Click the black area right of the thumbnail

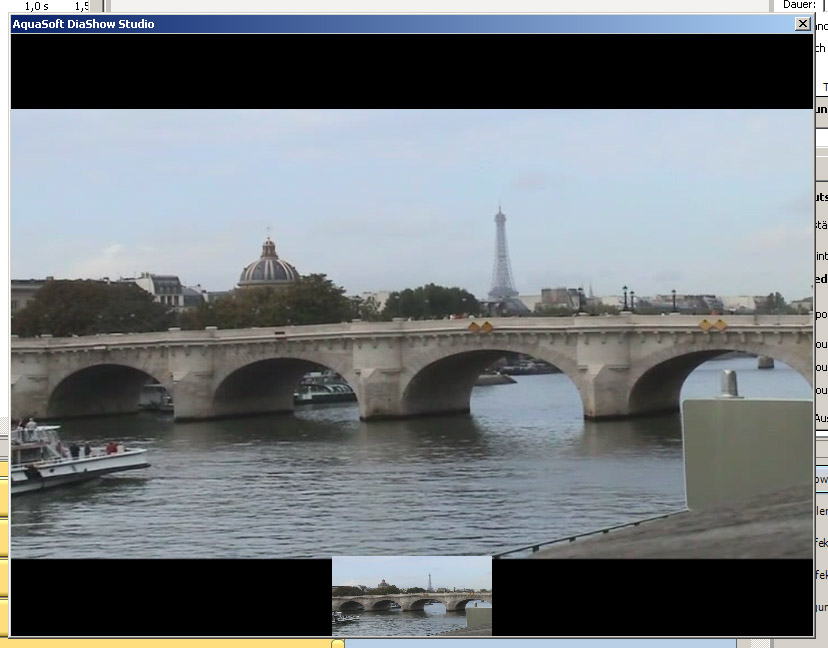click(x=652, y=597)
